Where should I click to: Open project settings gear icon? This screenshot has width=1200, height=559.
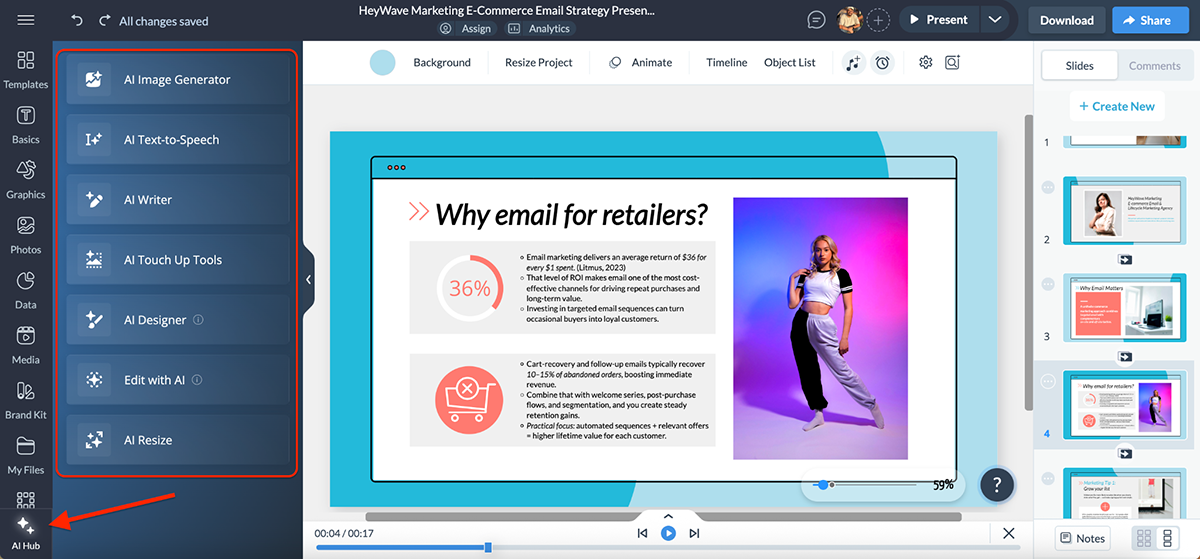point(926,63)
